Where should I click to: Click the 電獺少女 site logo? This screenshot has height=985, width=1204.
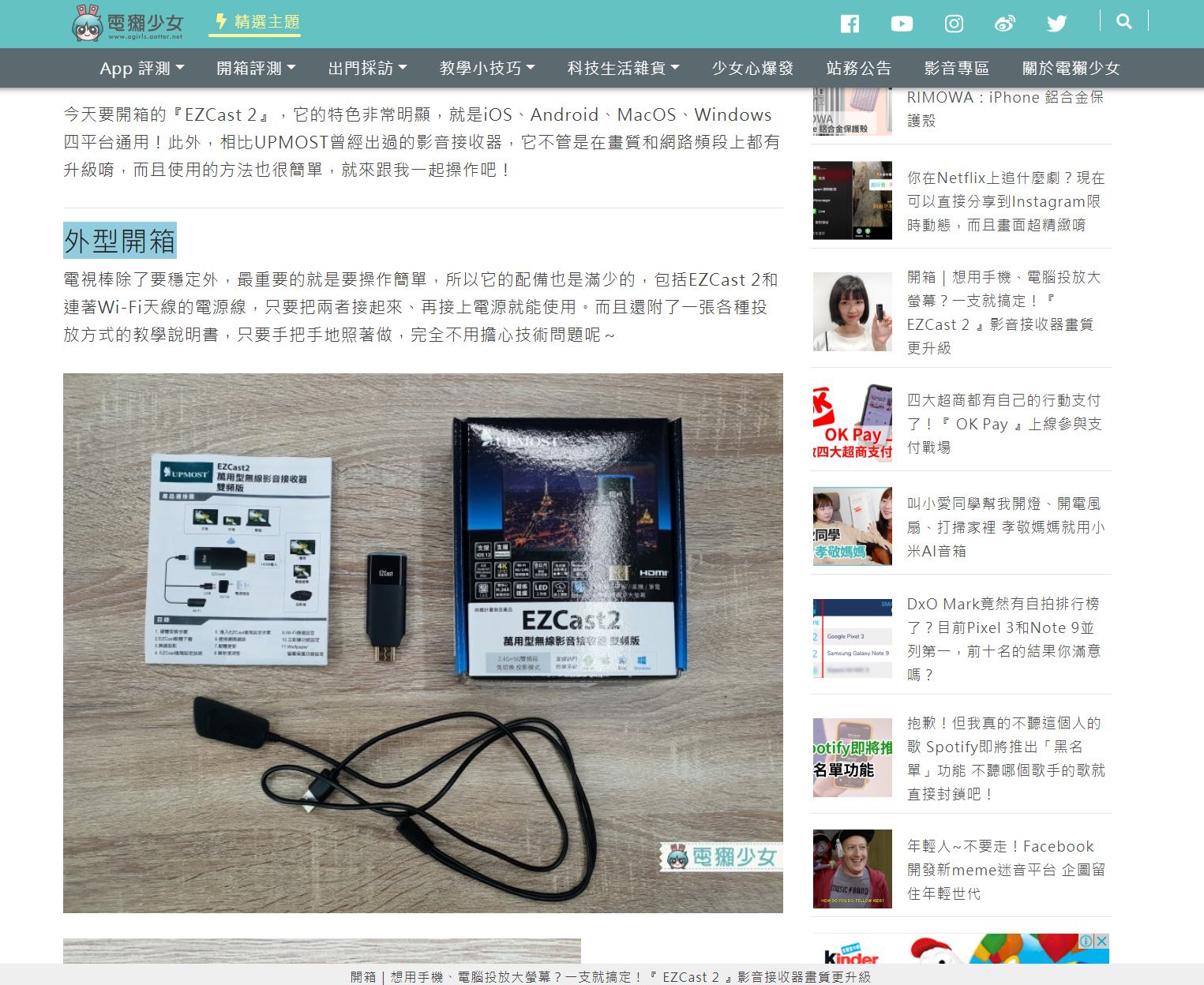[x=128, y=23]
